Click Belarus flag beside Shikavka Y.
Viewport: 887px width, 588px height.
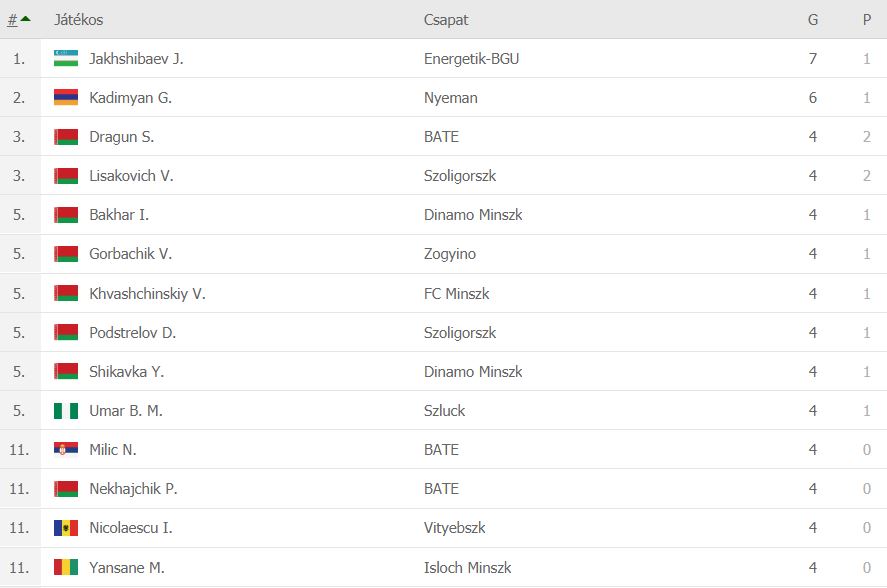point(66,372)
